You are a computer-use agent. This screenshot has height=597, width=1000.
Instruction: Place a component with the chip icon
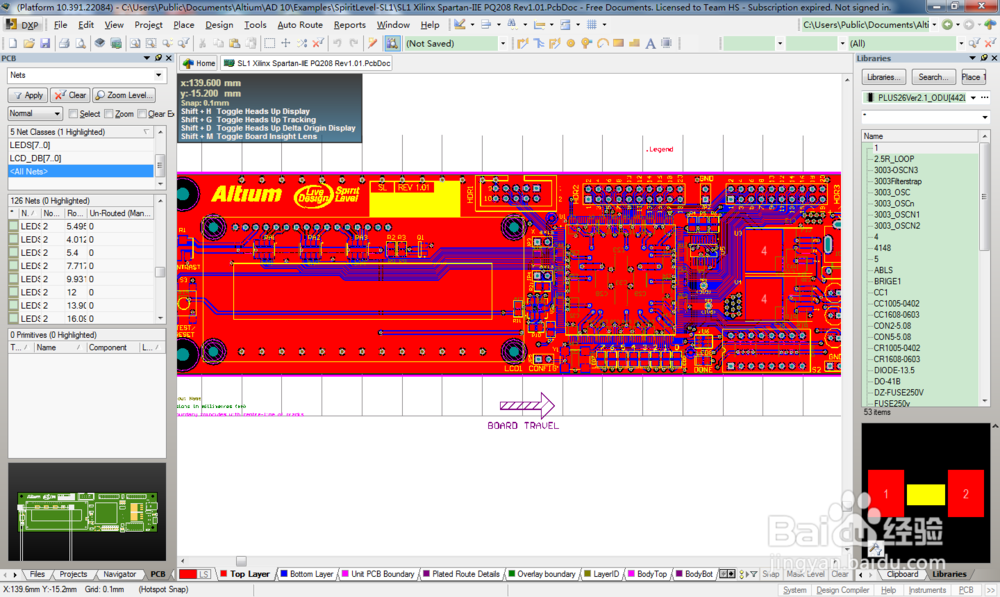point(666,43)
